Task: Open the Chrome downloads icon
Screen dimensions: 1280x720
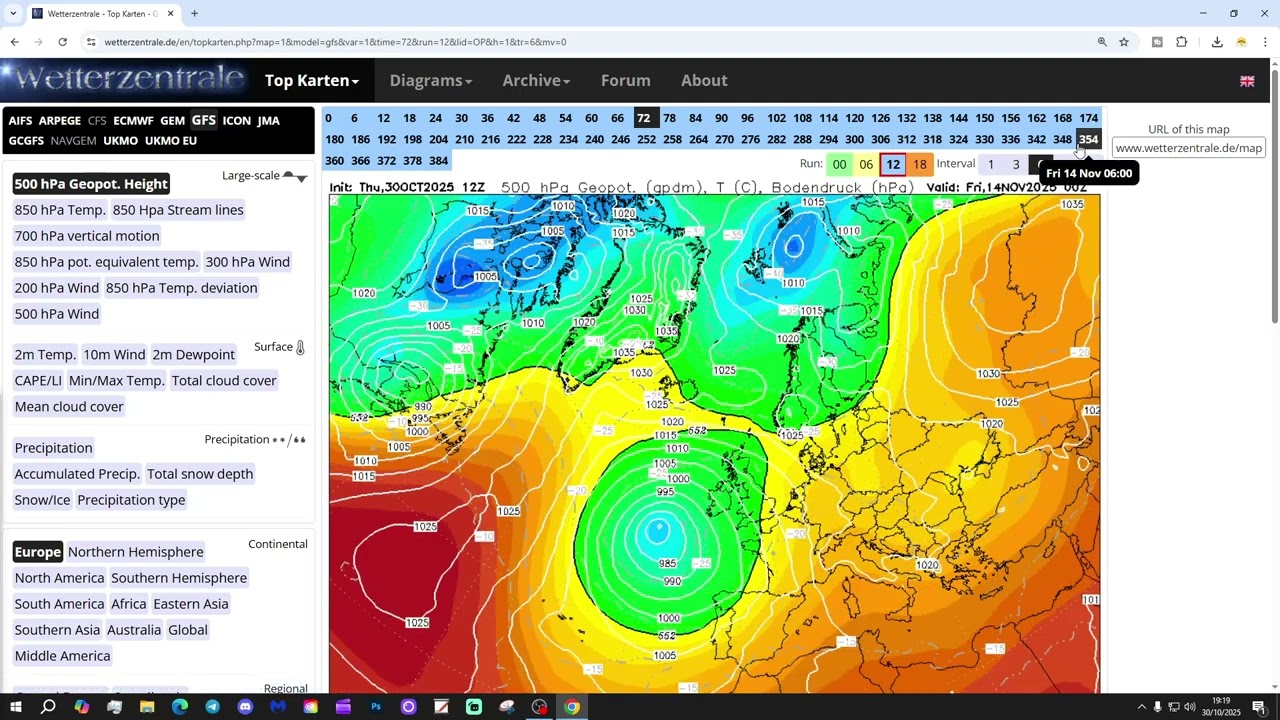Action: 1217,42
